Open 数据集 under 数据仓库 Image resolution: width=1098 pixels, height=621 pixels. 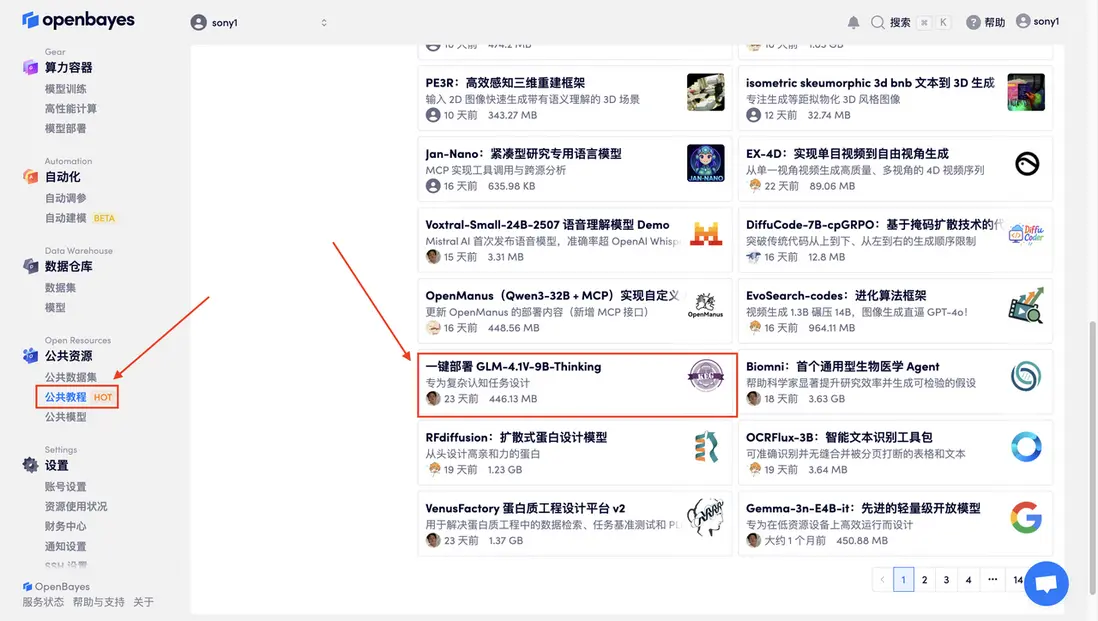pos(60,288)
